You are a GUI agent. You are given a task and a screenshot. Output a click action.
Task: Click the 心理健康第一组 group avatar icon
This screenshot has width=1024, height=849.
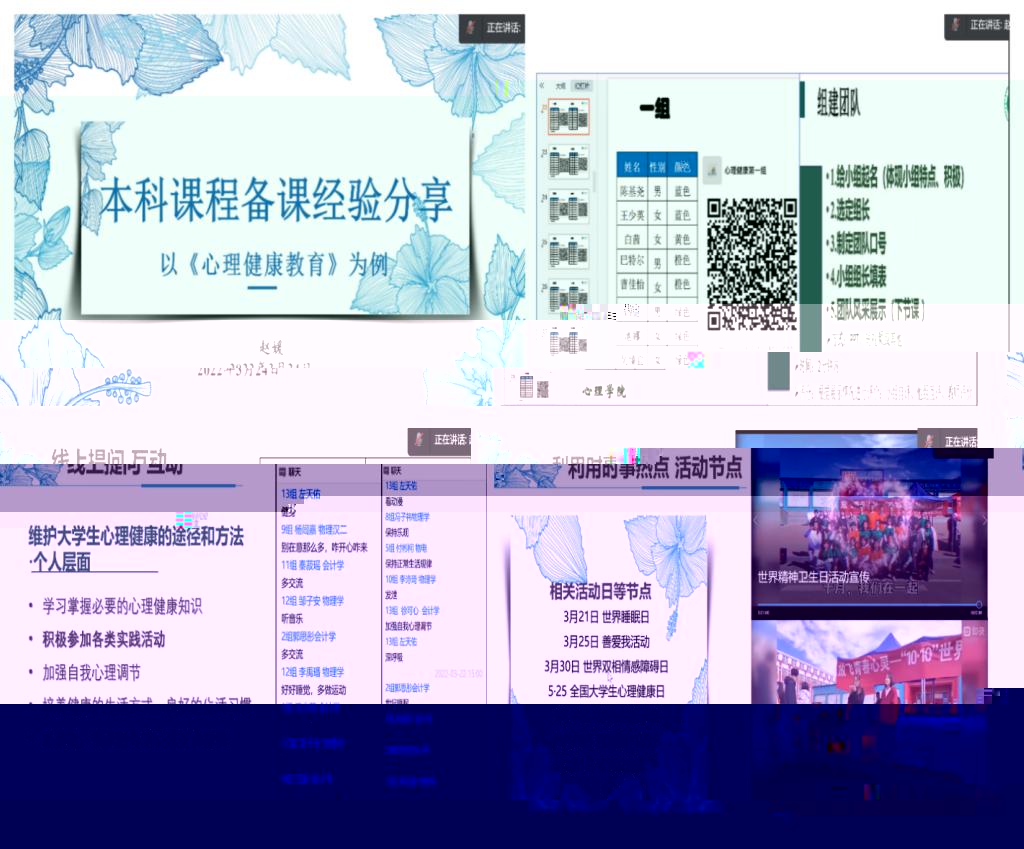[712, 168]
